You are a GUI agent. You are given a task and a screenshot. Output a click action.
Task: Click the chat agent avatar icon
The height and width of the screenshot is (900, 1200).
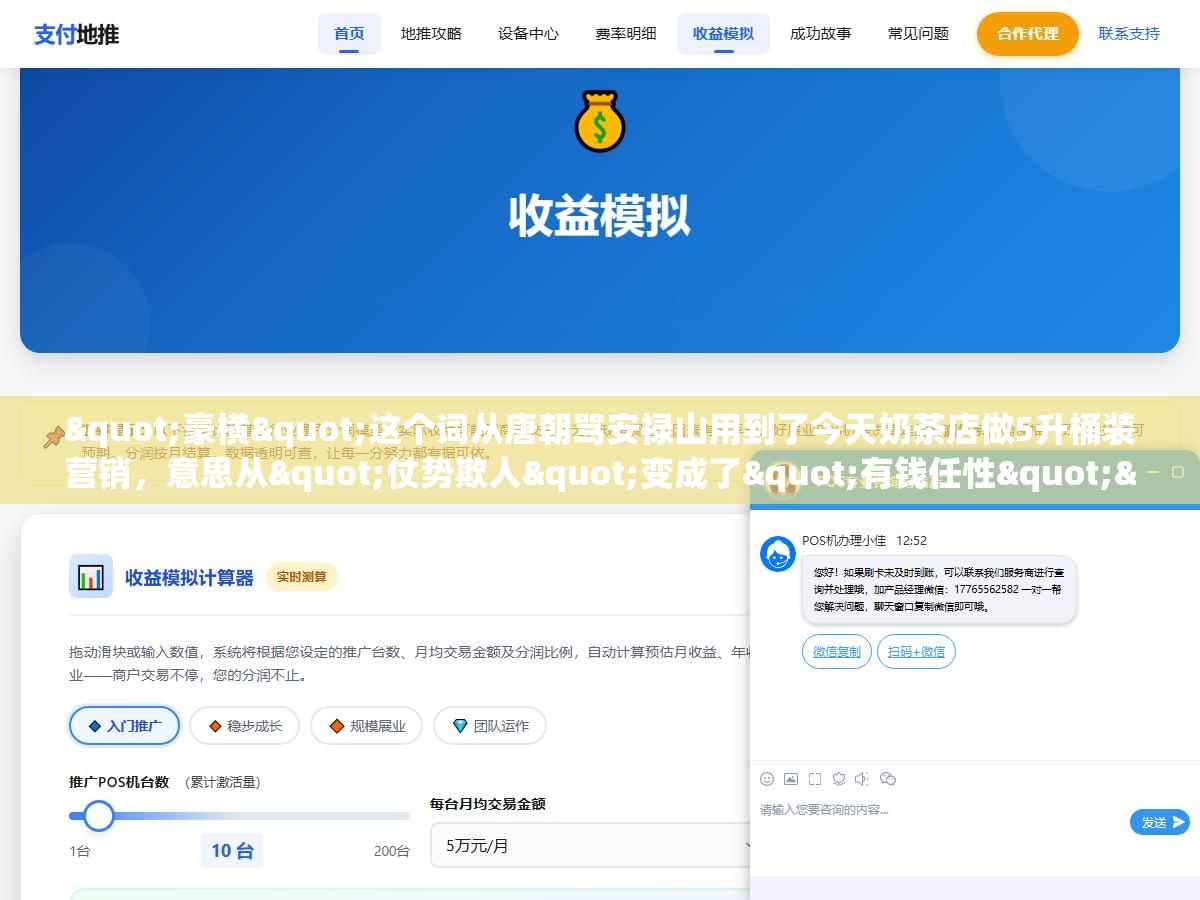[x=778, y=553]
